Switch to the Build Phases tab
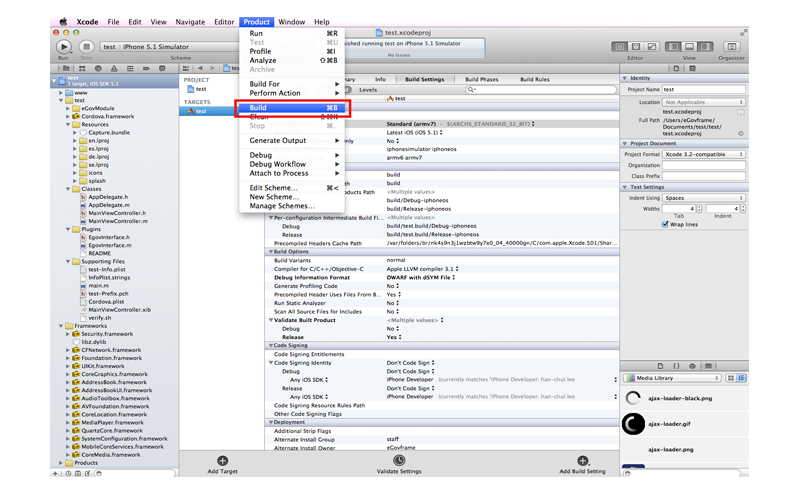Viewport: 800px width, 500px height. [x=480, y=79]
